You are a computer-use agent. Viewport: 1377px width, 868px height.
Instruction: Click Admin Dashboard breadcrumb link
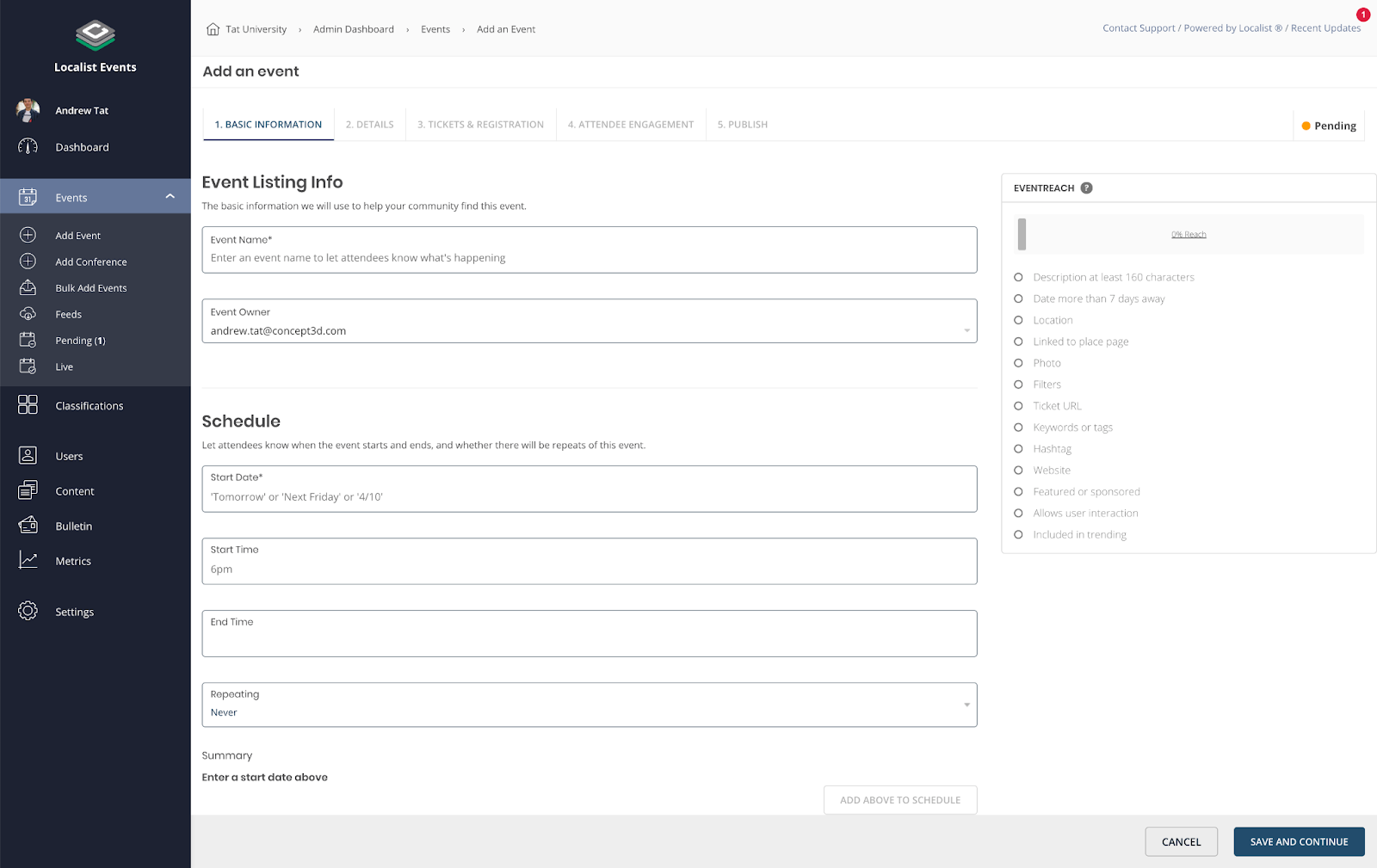click(354, 29)
